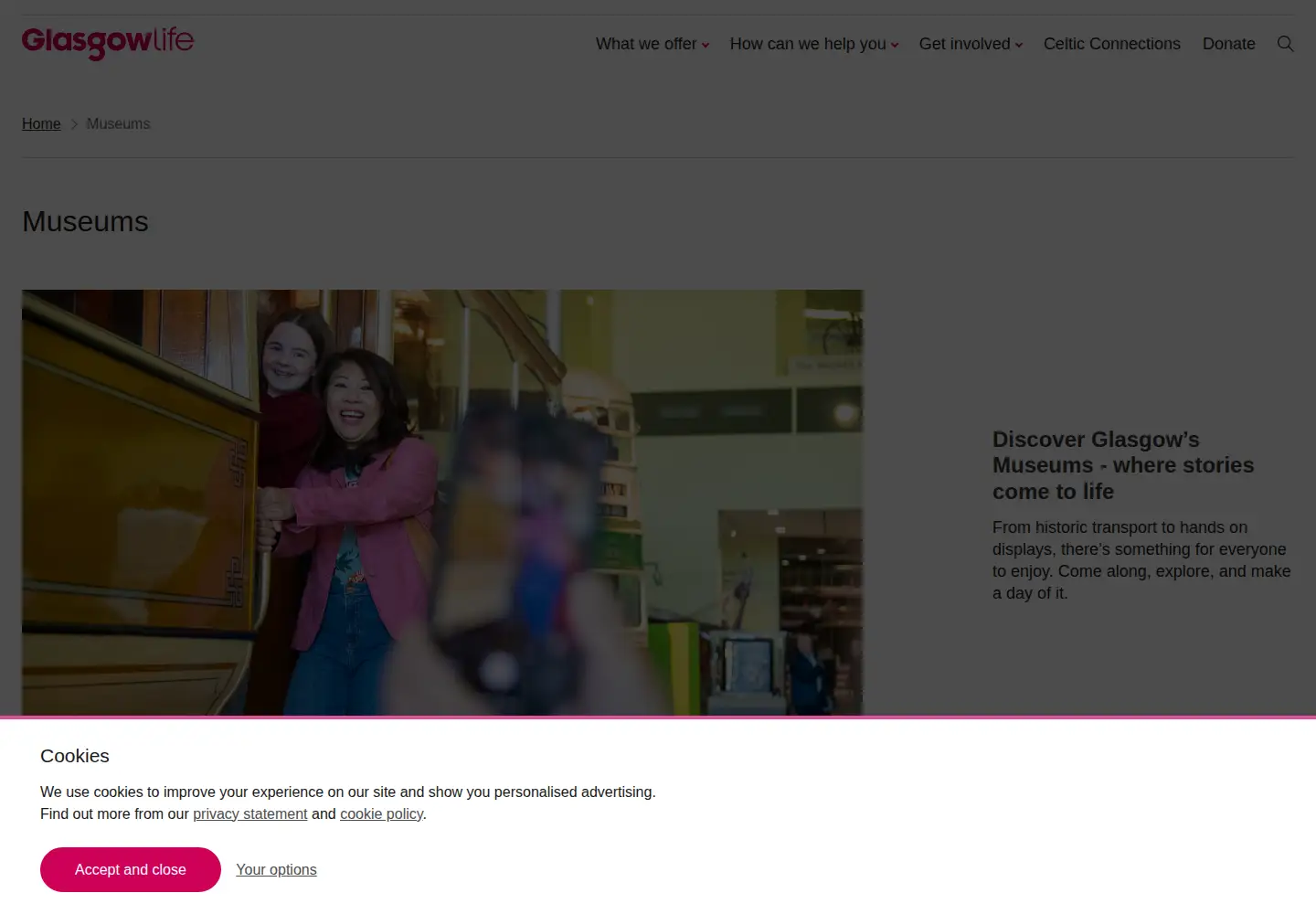1316x914 pixels.
Task: Open the Donate page
Action: click(x=1229, y=44)
